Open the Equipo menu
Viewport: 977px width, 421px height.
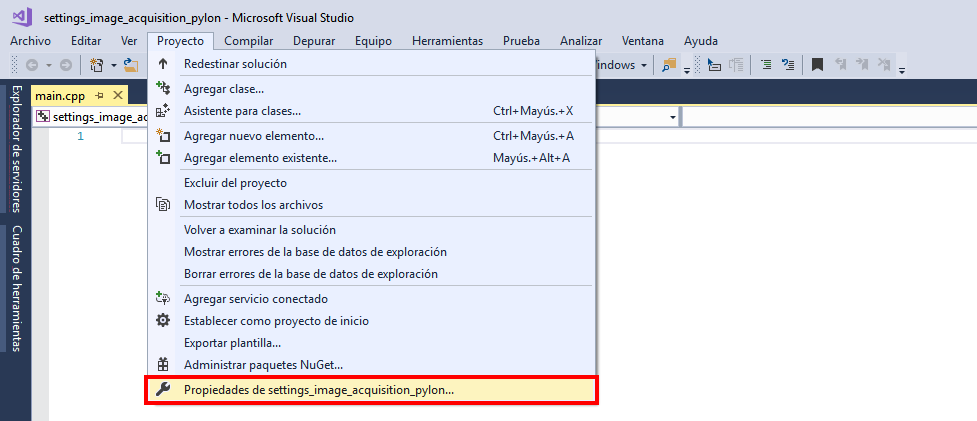click(373, 41)
